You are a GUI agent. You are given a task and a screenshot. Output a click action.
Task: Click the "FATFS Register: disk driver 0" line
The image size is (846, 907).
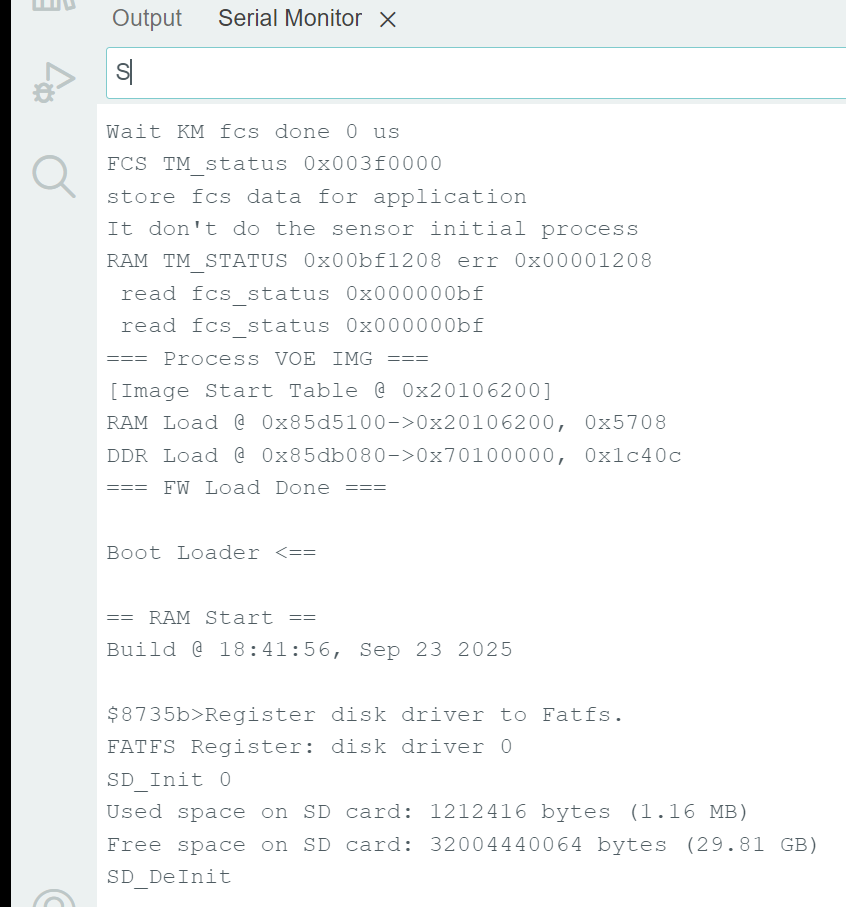click(x=309, y=747)
